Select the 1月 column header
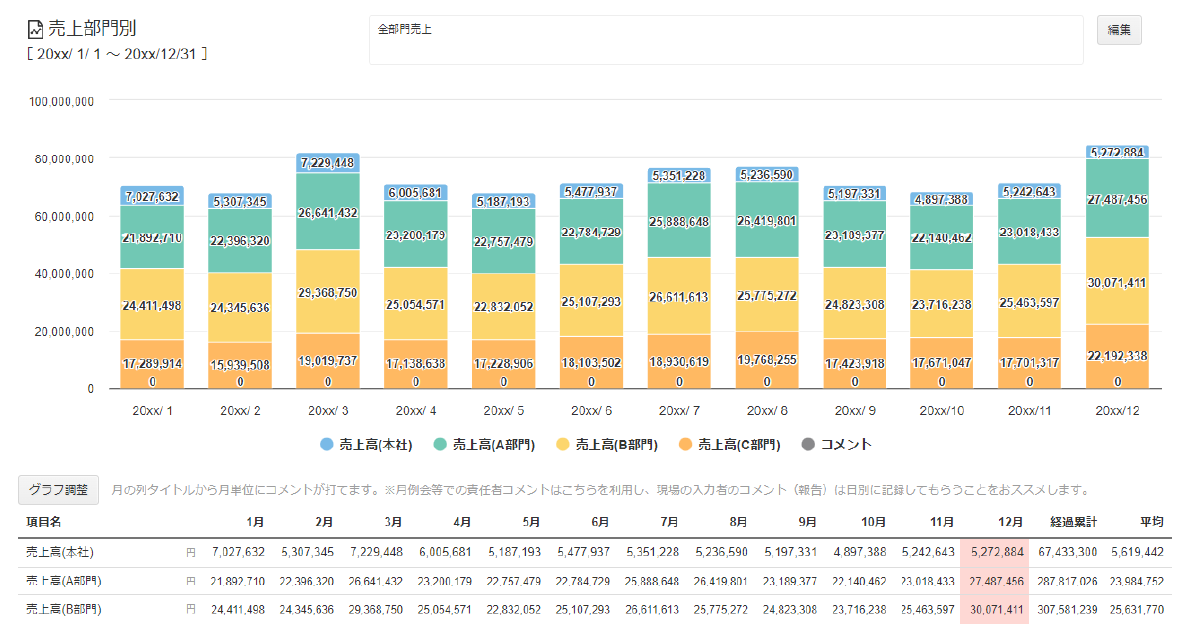This screenshot has height=624, width=1200. (255, 522)
